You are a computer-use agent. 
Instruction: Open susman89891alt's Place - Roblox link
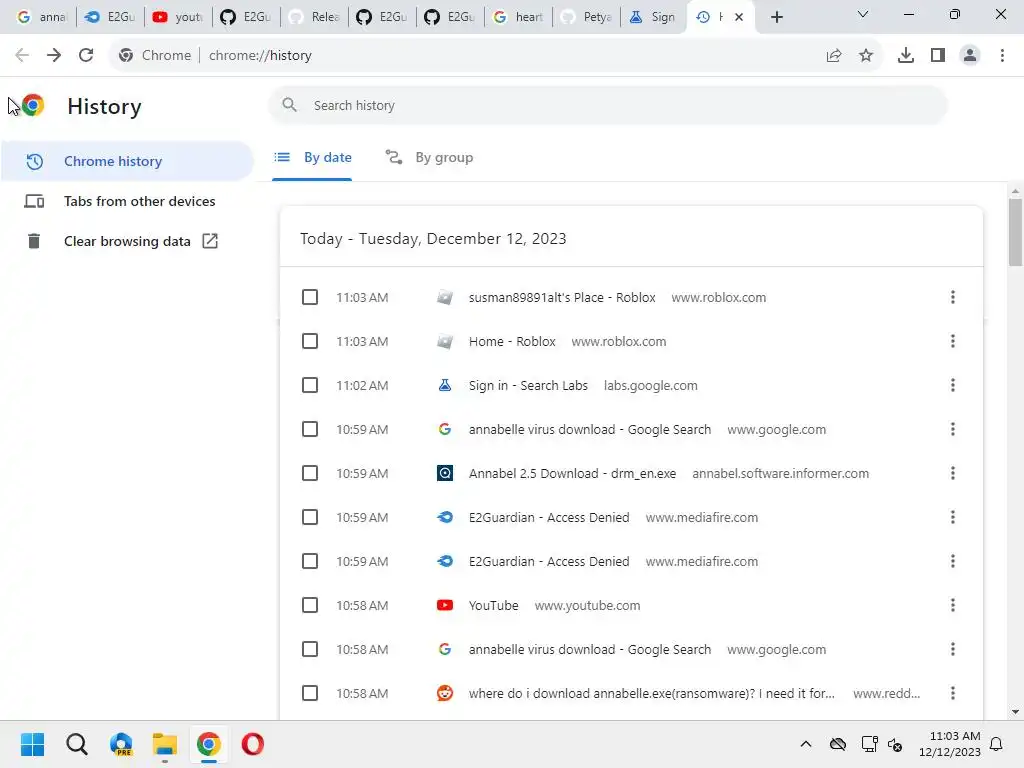pos(562,297)
